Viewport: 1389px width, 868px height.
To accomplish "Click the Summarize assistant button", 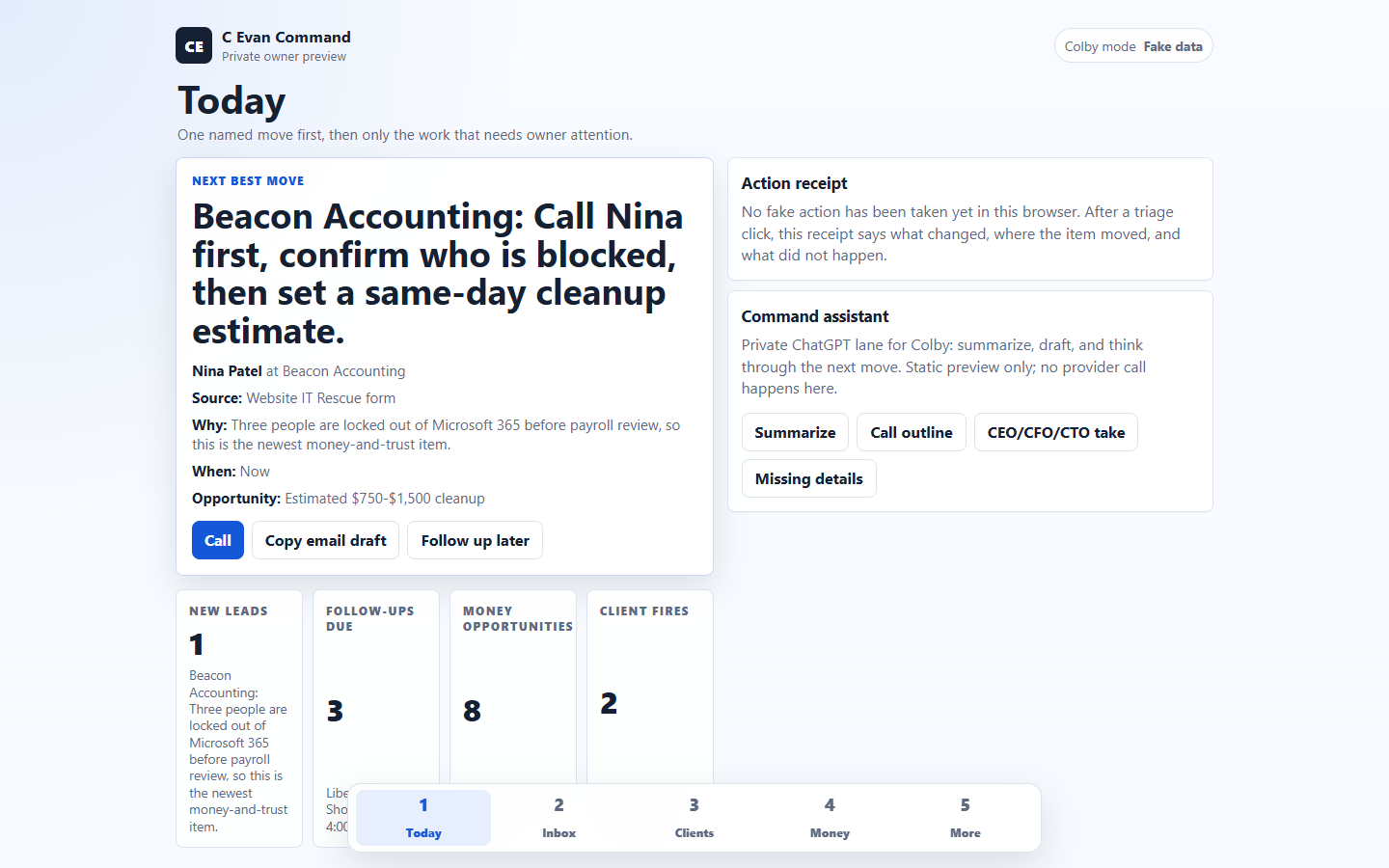I will [795, 432].
